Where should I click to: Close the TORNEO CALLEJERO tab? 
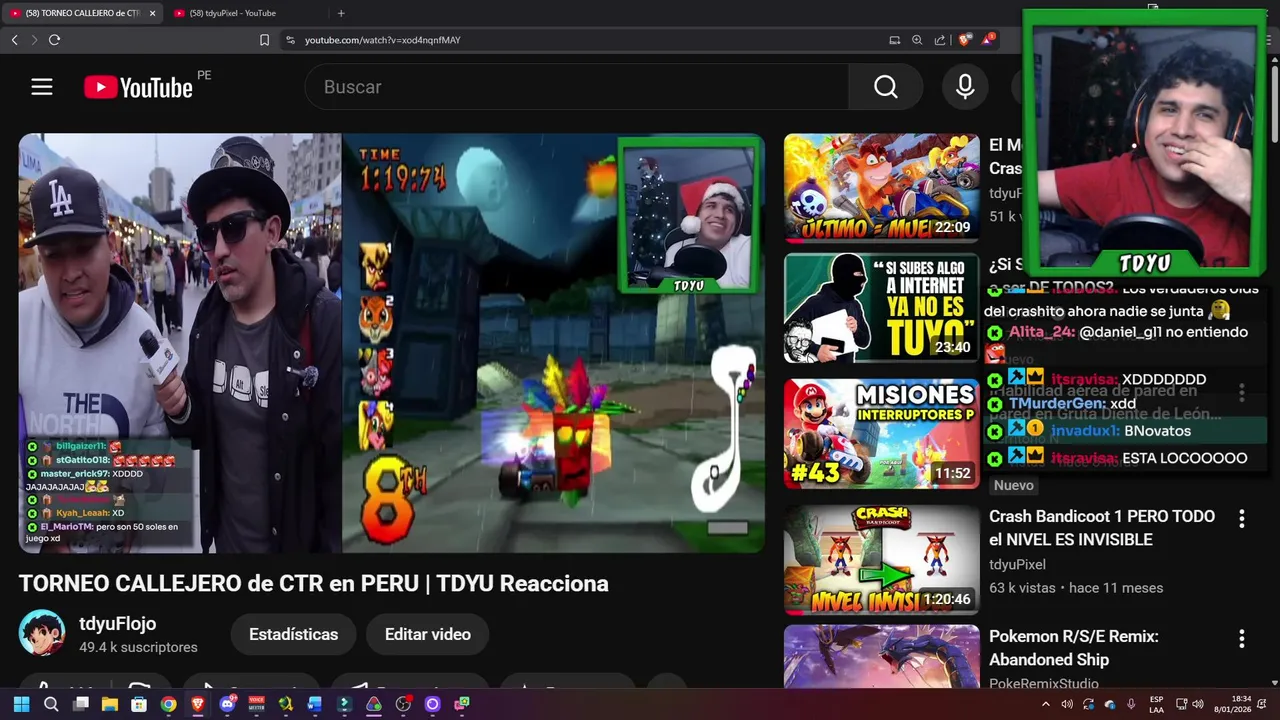point(152,13)
